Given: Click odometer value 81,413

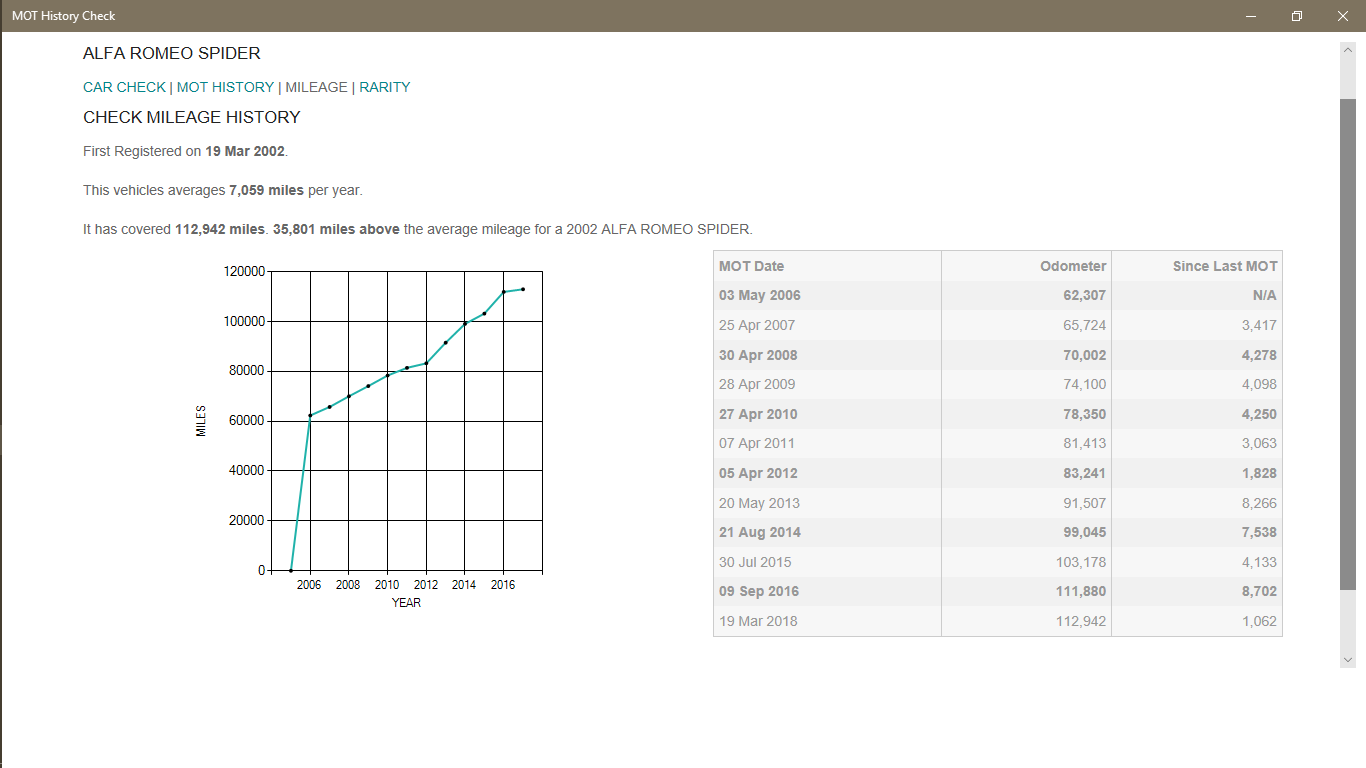Looking at the screenshot, I should 1085,443.
